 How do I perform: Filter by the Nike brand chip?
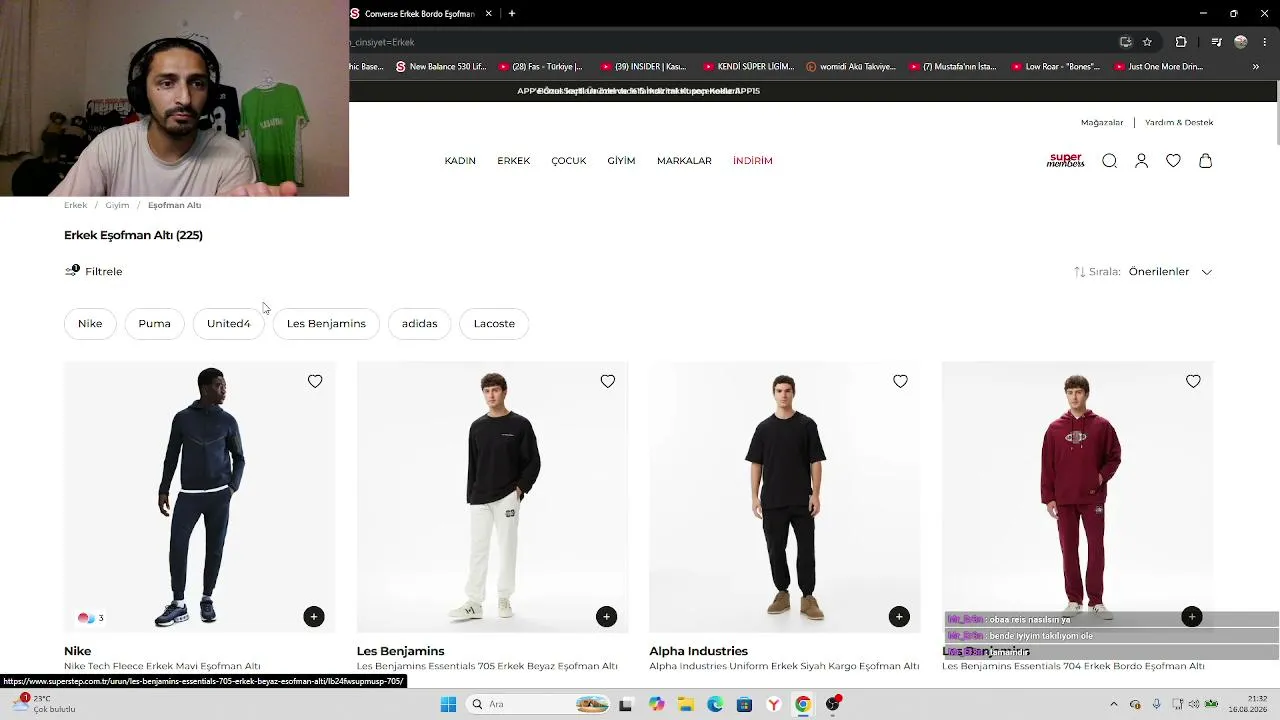pos(90,324)
